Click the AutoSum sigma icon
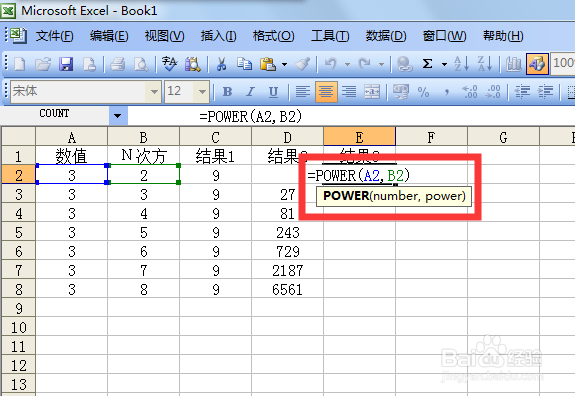 coord(427,64)
